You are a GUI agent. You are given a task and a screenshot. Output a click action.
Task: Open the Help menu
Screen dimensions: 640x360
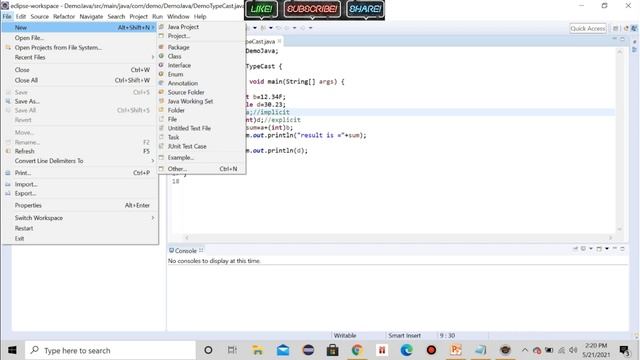(200, 16)
